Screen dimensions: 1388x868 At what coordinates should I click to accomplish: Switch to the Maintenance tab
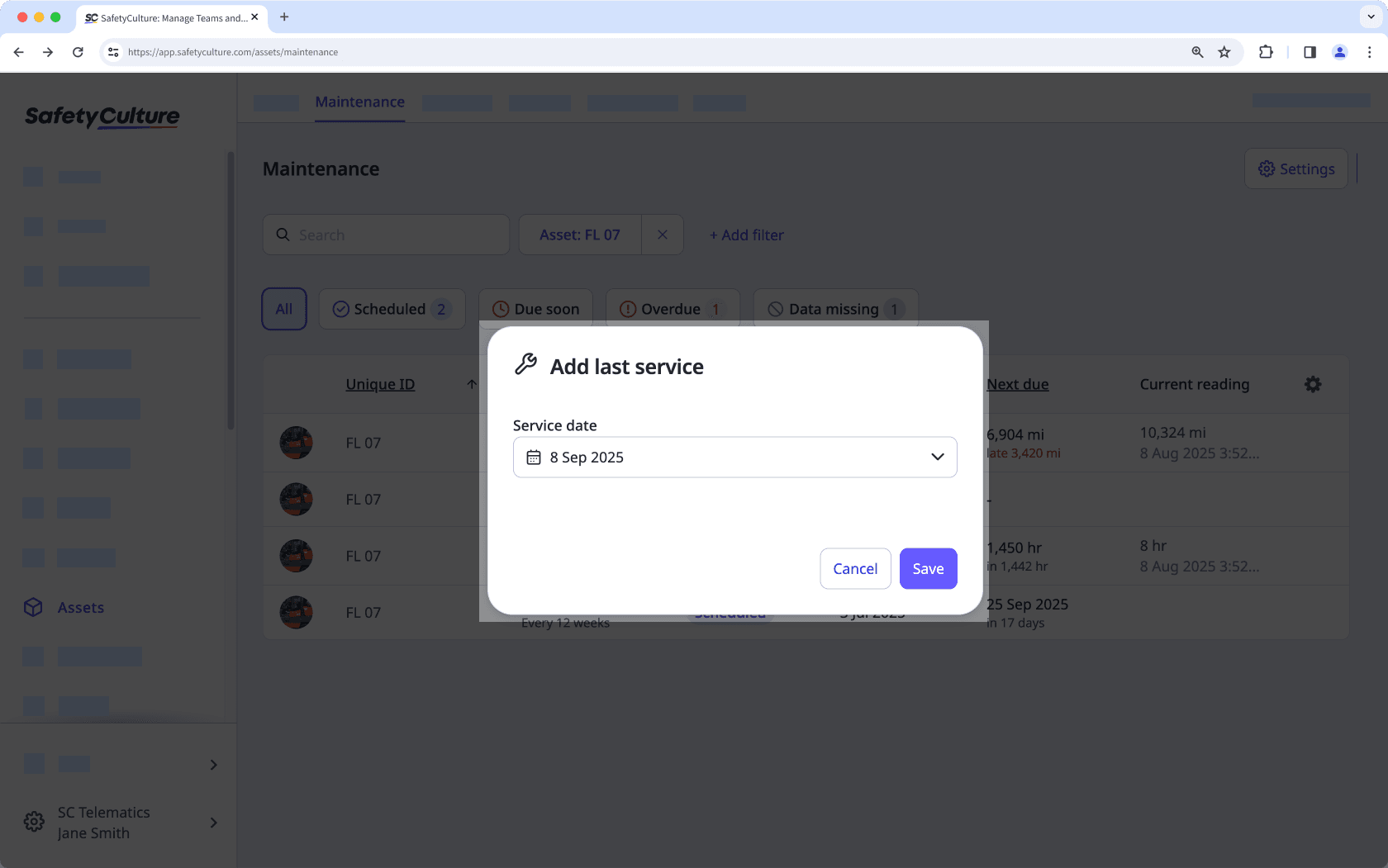click(x=359, y=102)
